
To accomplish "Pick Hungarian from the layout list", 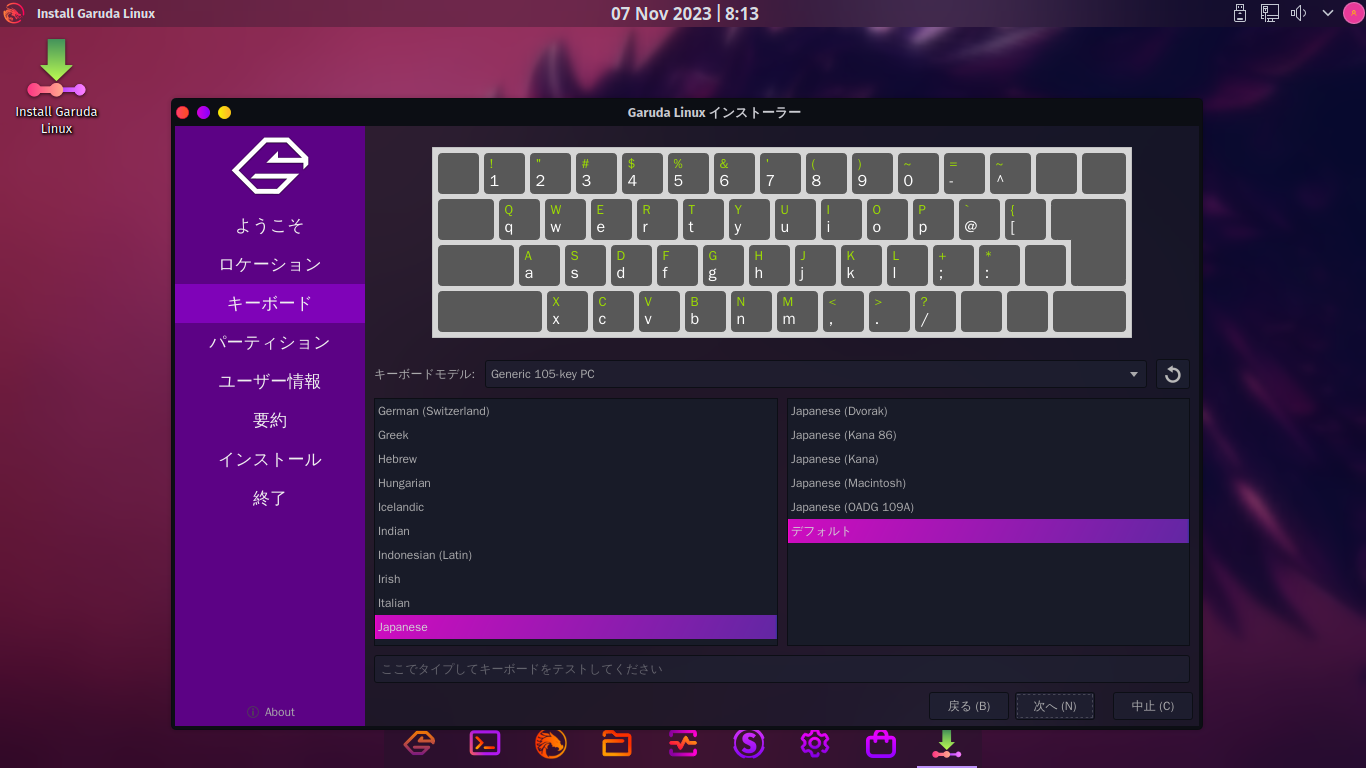I will [576, 483].
